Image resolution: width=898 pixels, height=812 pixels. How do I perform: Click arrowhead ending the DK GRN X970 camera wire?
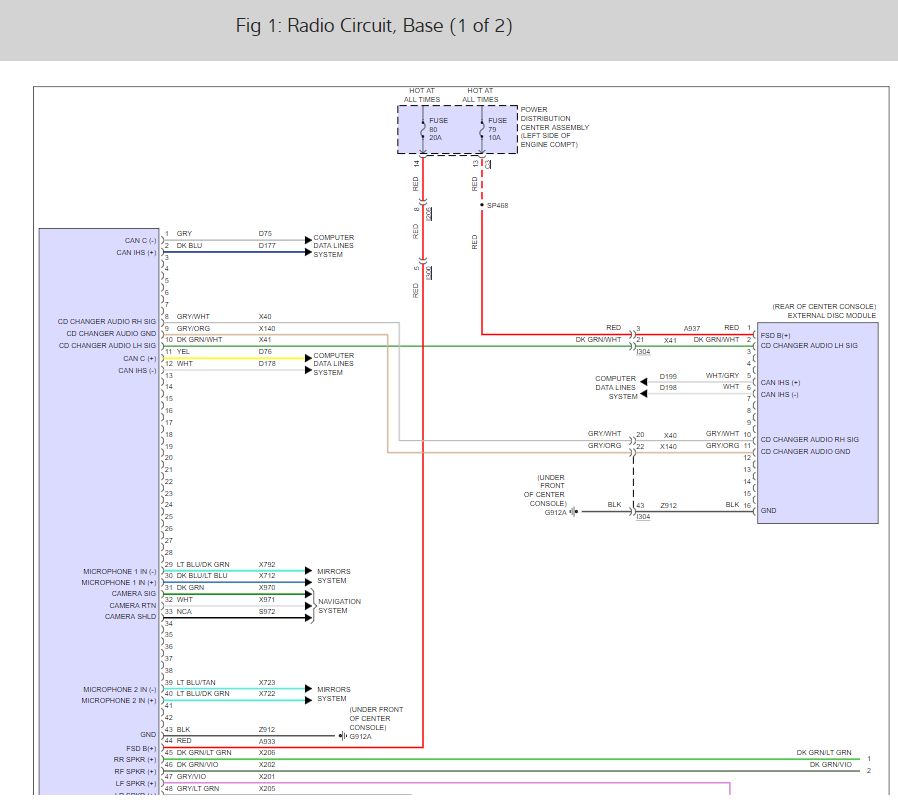(x=307, y=594)
